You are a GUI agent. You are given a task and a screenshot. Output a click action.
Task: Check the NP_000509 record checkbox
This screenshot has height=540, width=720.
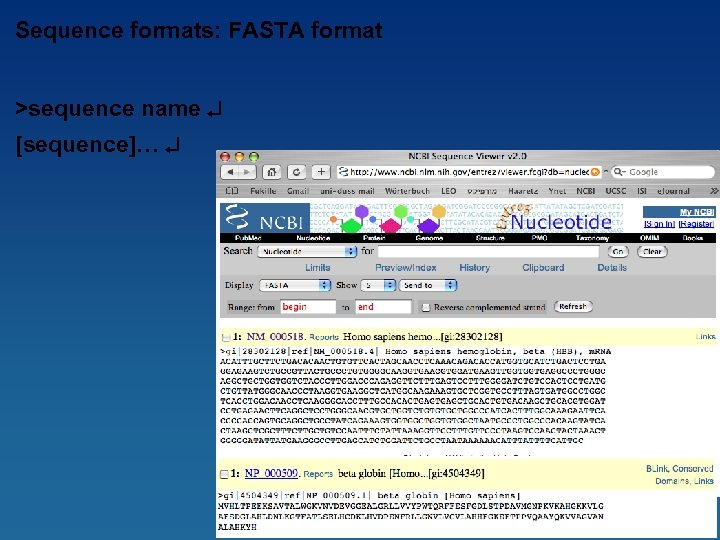(224, 474)
